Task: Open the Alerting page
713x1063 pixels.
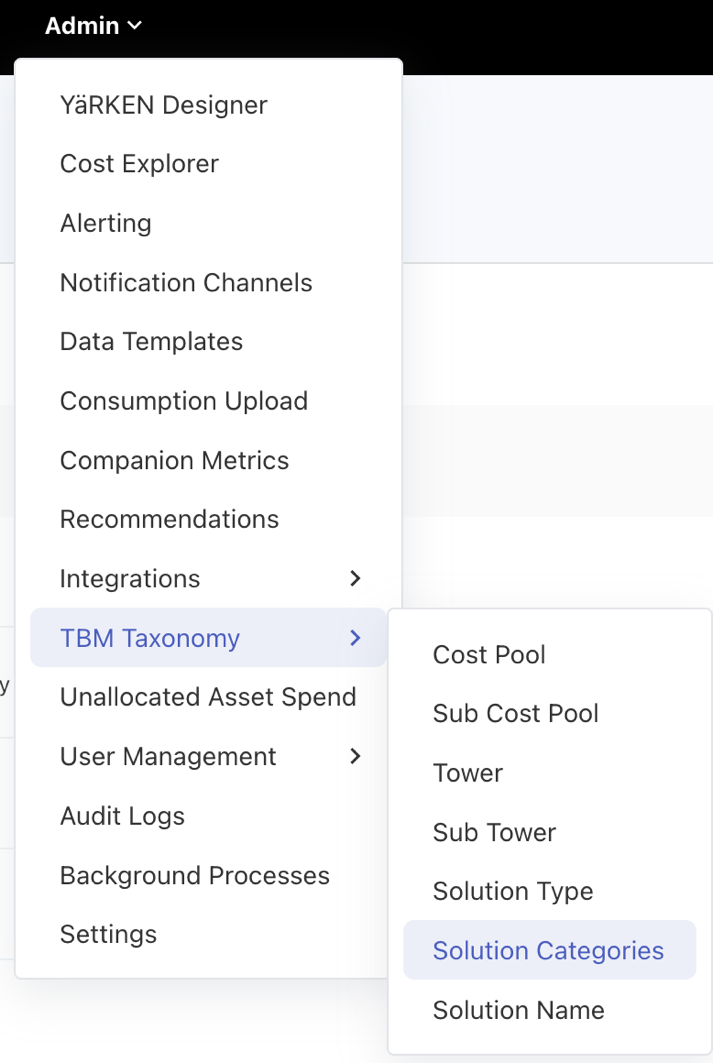Action: coord(106,223)
